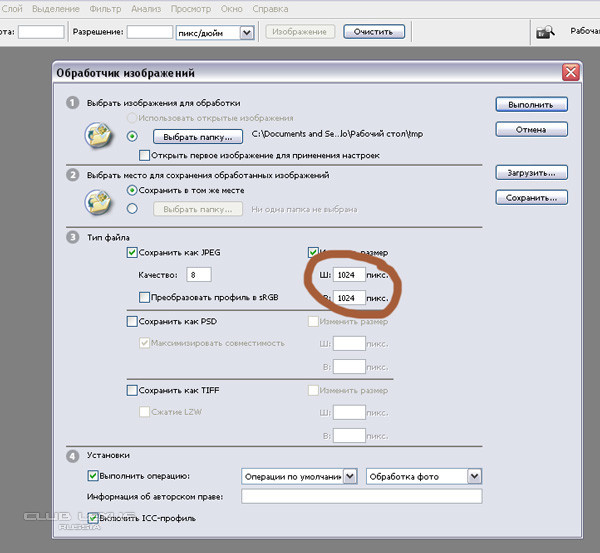The height and width of the screenshot is (553, 600).
Task: Enable the 'Сохранить как PSD' checkbox
Action: click(132, 321)
